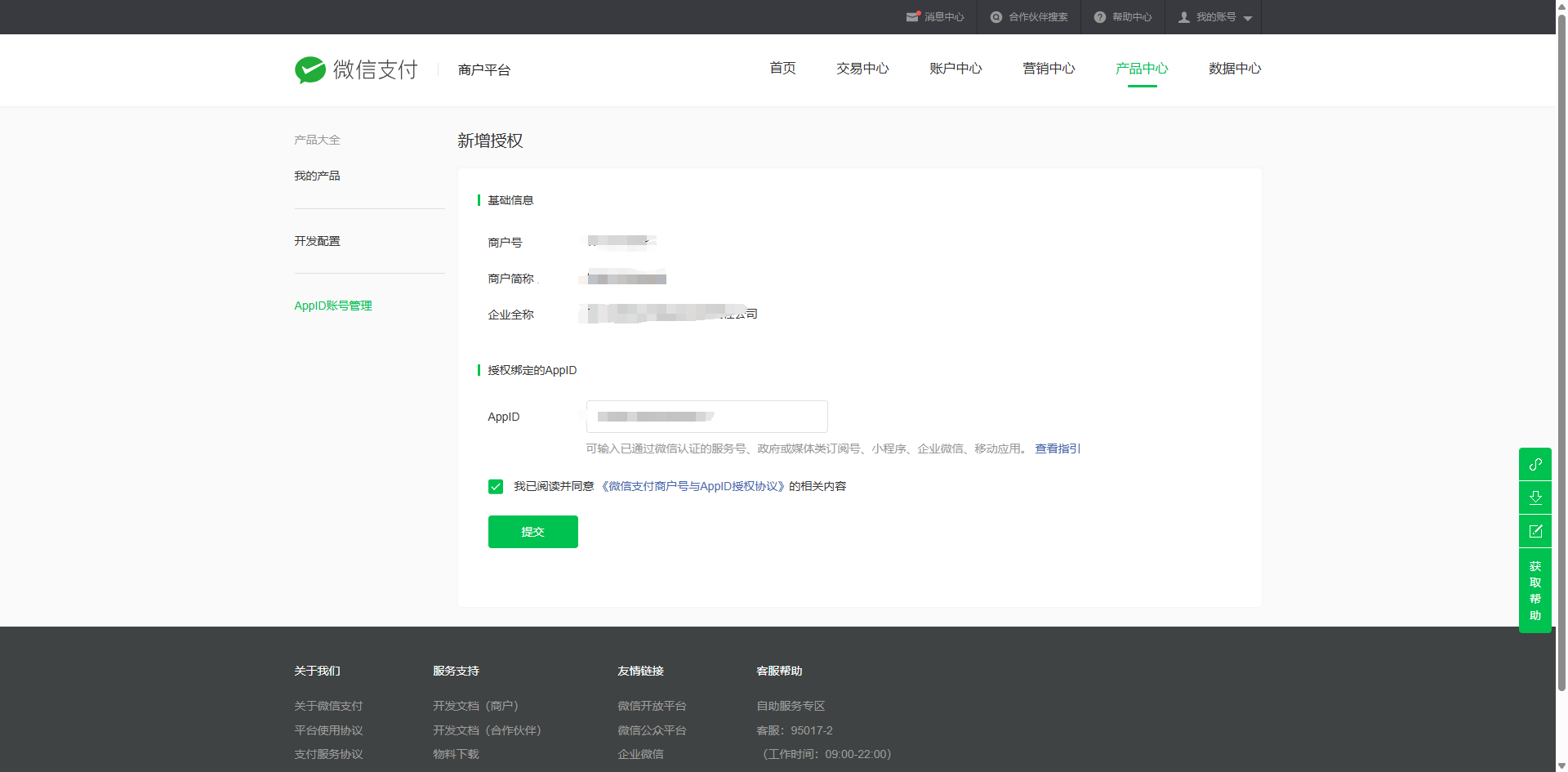Select 开发配置 in left sidebar
The height and width of the screenshot is (772, 1568).
pyautogui.click(x=317, y=241)
